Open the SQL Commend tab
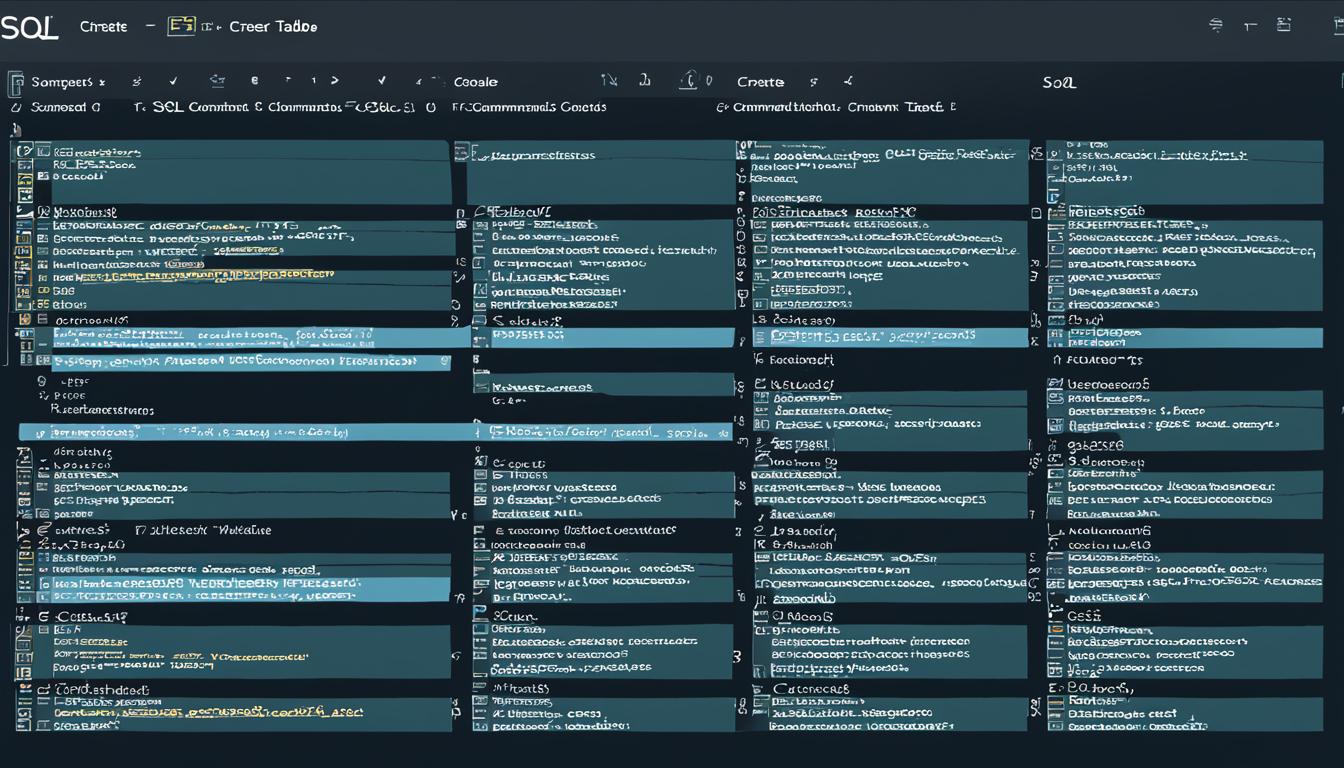This screenshot has width=1344, height=768. 199,106
